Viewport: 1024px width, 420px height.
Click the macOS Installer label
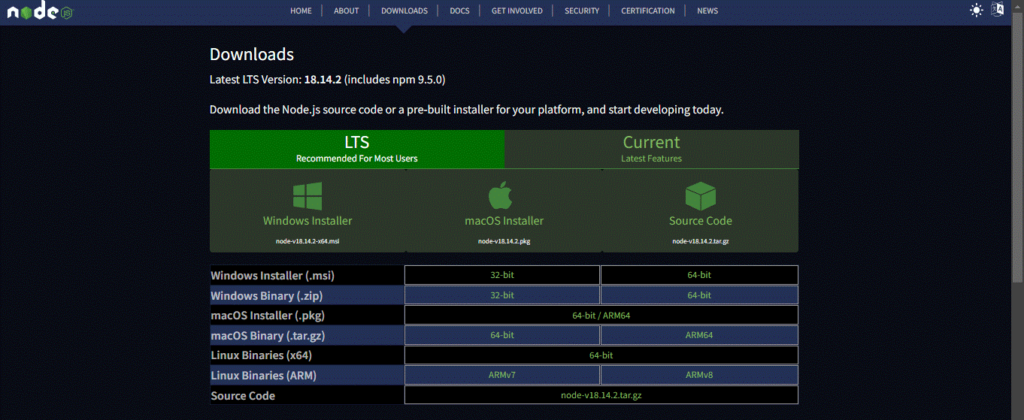point(504,221)
